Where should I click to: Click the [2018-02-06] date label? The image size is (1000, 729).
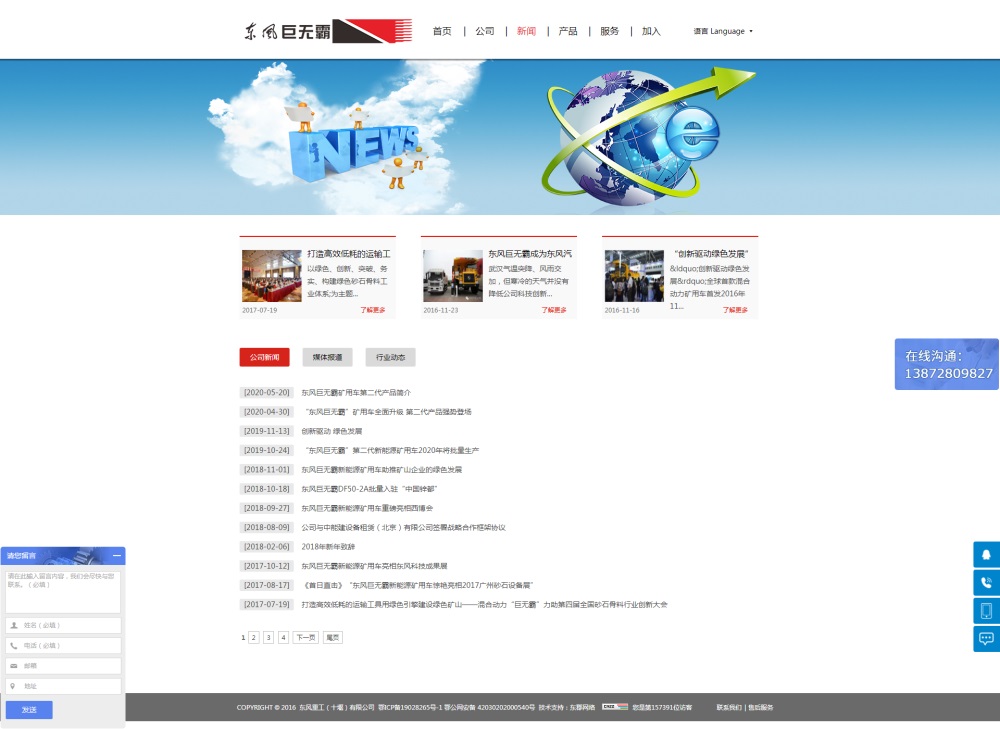[267, 547]
